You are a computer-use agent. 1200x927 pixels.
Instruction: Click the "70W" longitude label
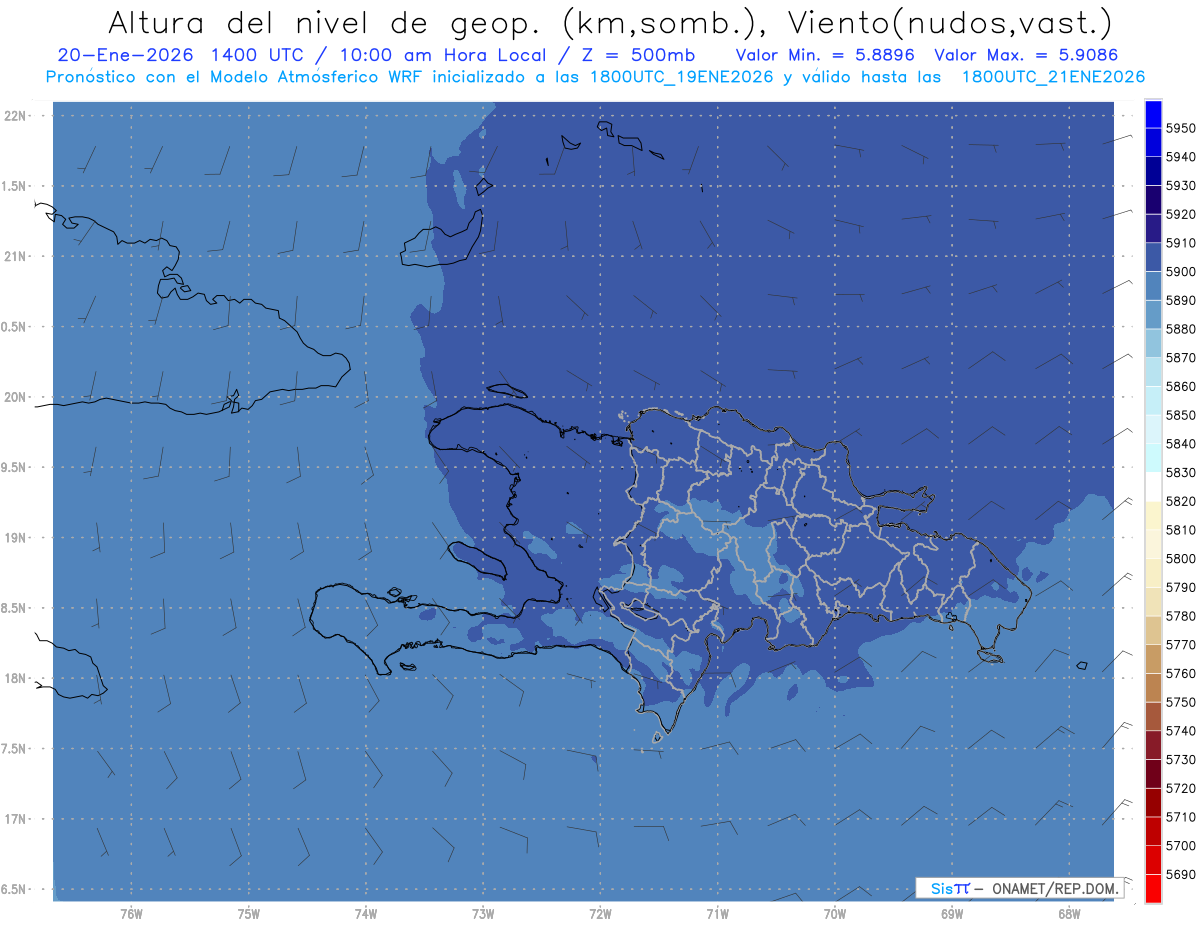[x=835, y=914]
